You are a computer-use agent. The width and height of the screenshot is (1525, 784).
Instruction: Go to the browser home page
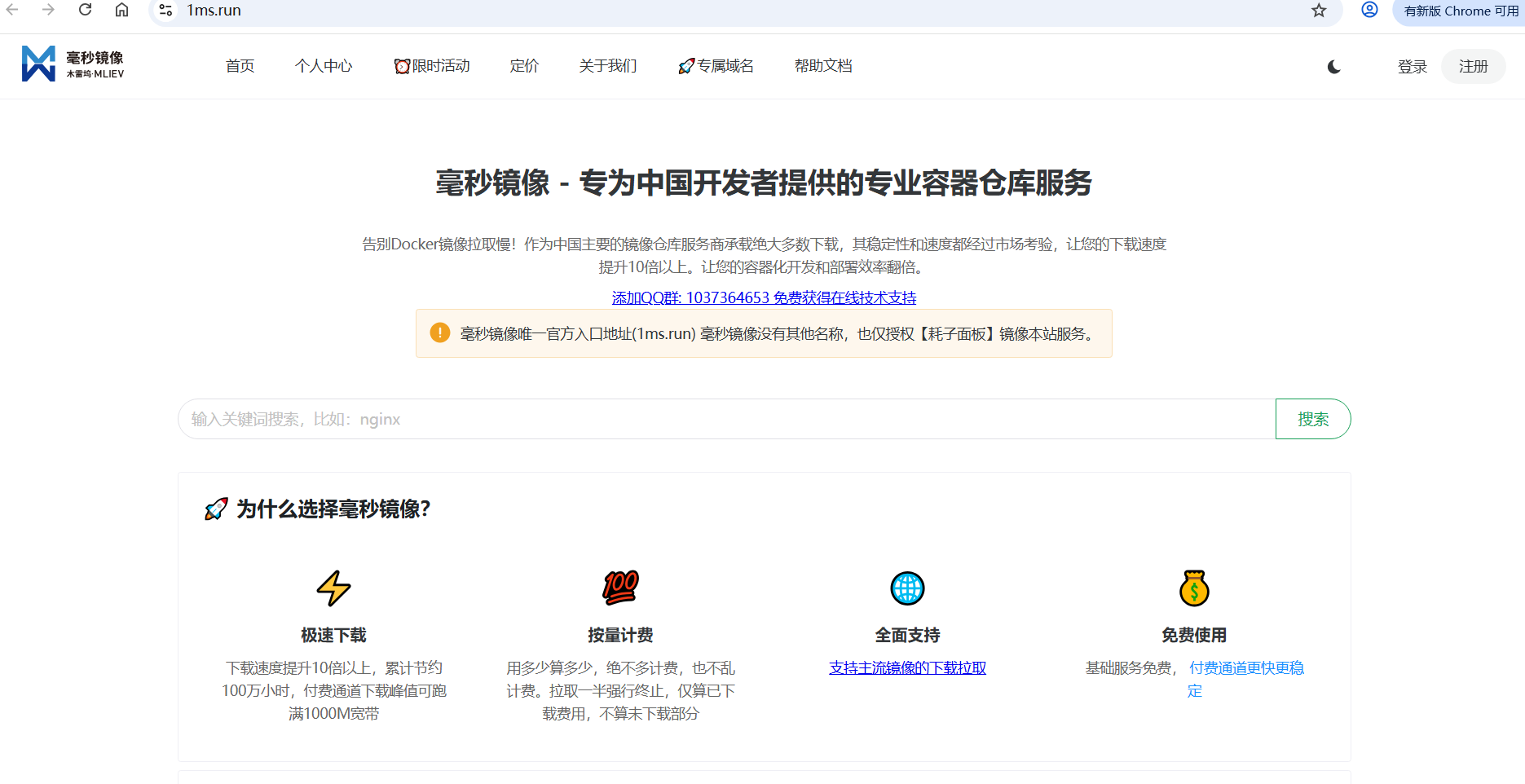click(x=121, y=10)
